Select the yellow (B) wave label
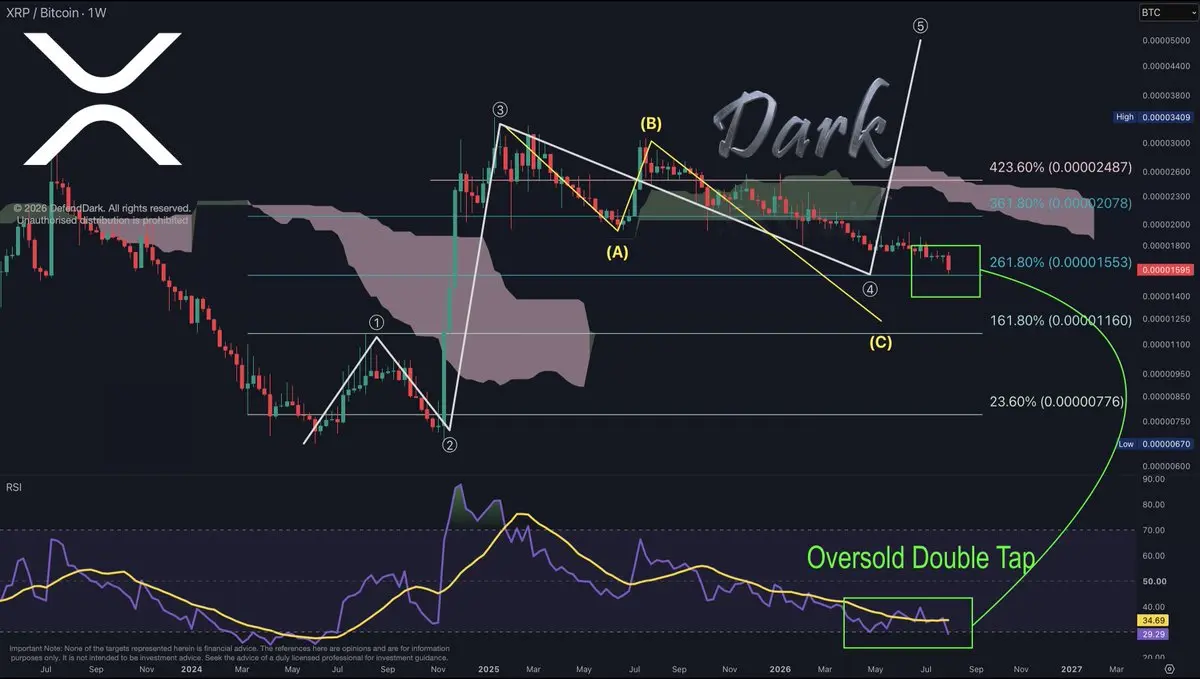The width and height of the screenshot is (1200, 679). pos(651,124)
